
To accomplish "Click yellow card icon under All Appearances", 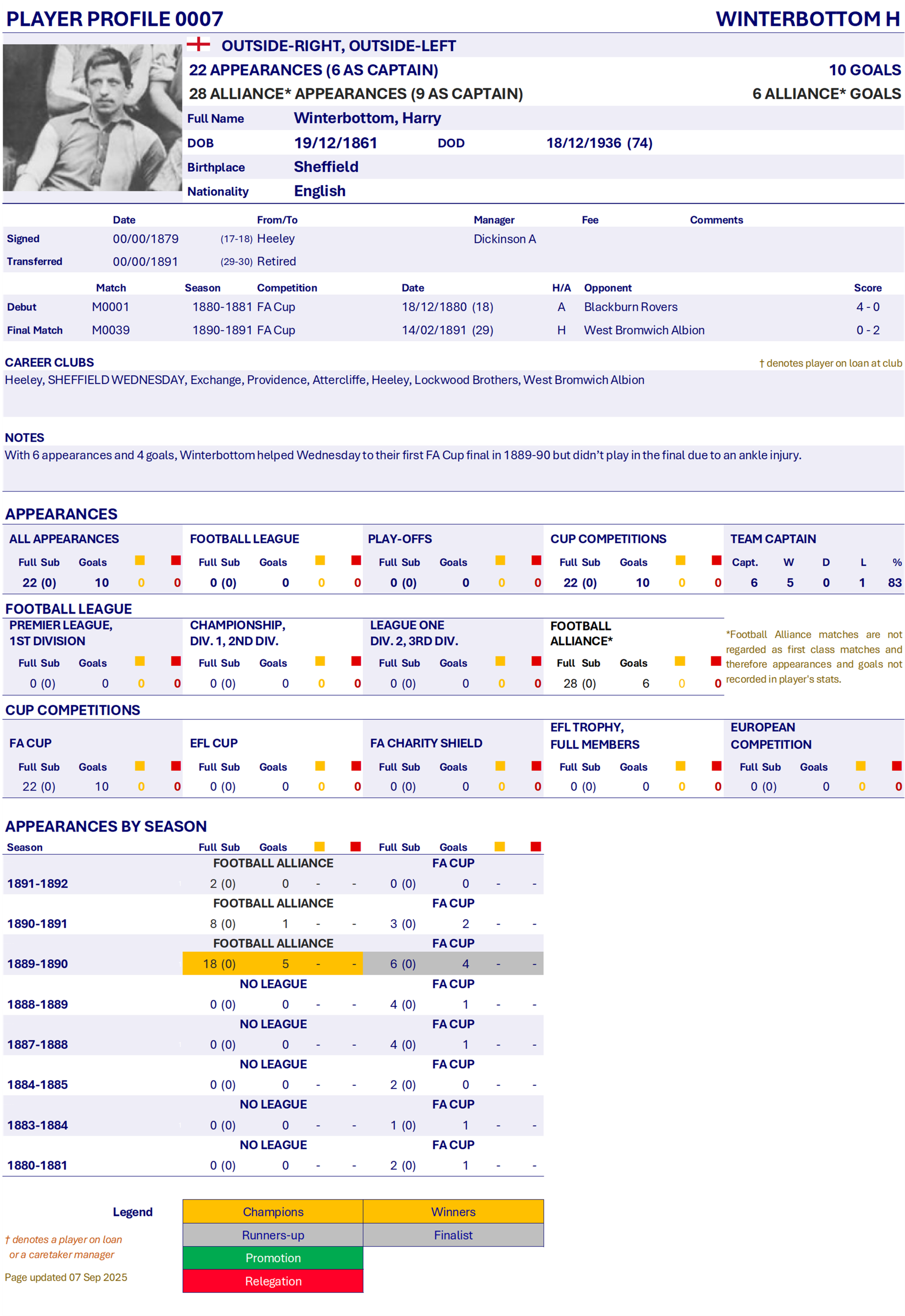I will 140,561.
